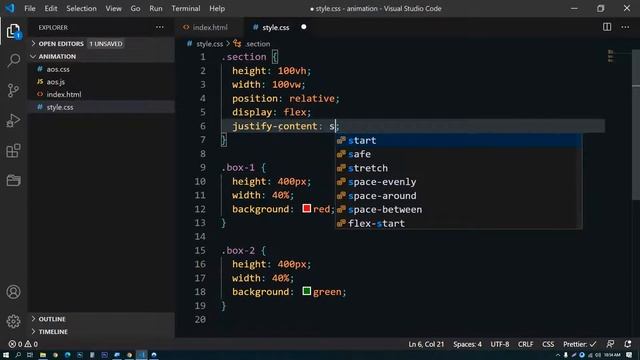Open the Run menu

(x=156, y=8)
